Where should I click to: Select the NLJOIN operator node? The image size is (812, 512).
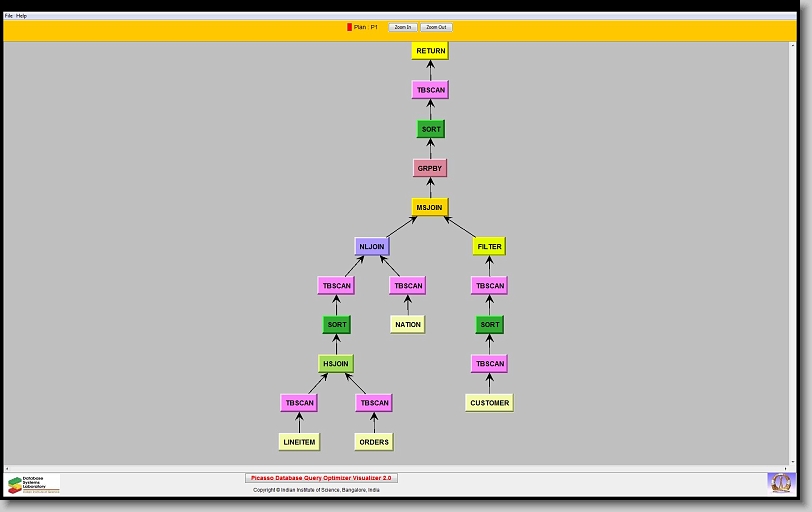371,246
